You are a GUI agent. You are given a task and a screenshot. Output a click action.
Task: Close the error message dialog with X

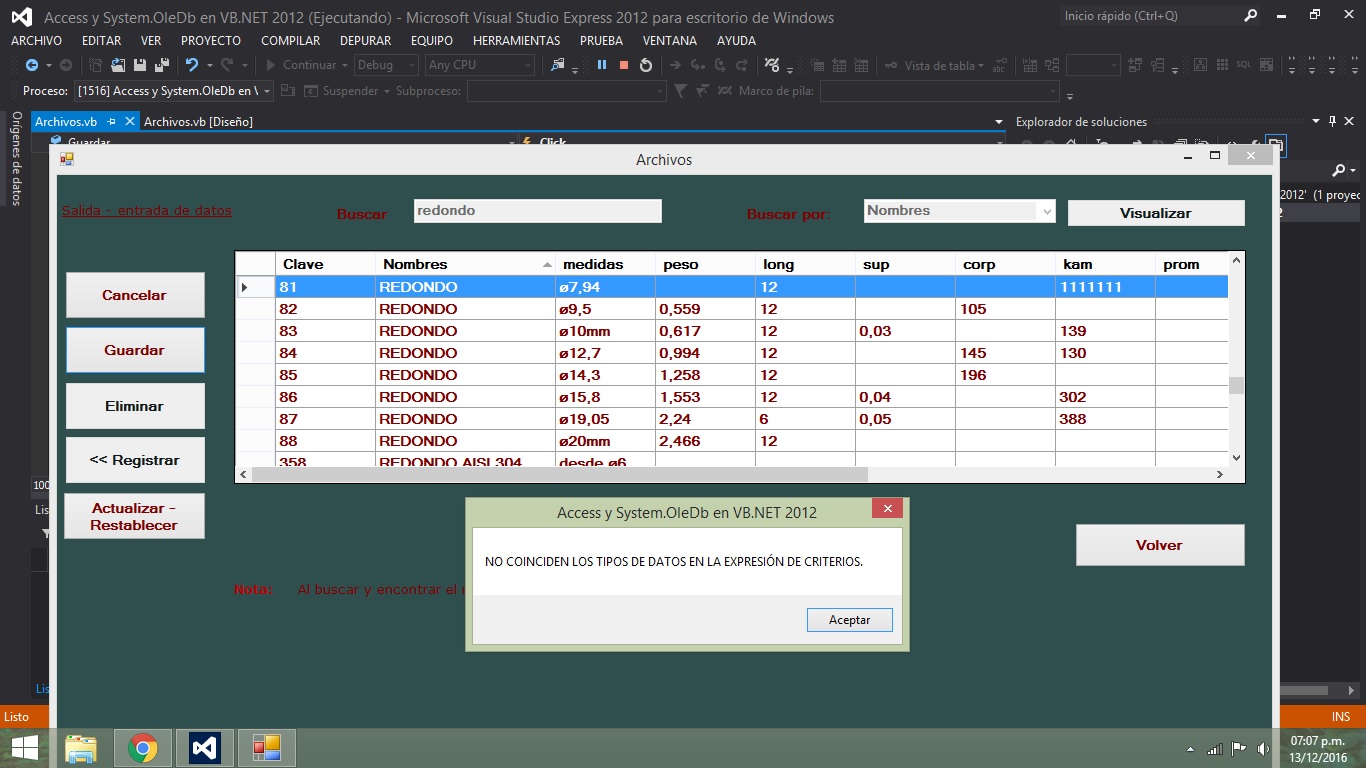click(887, 508)
